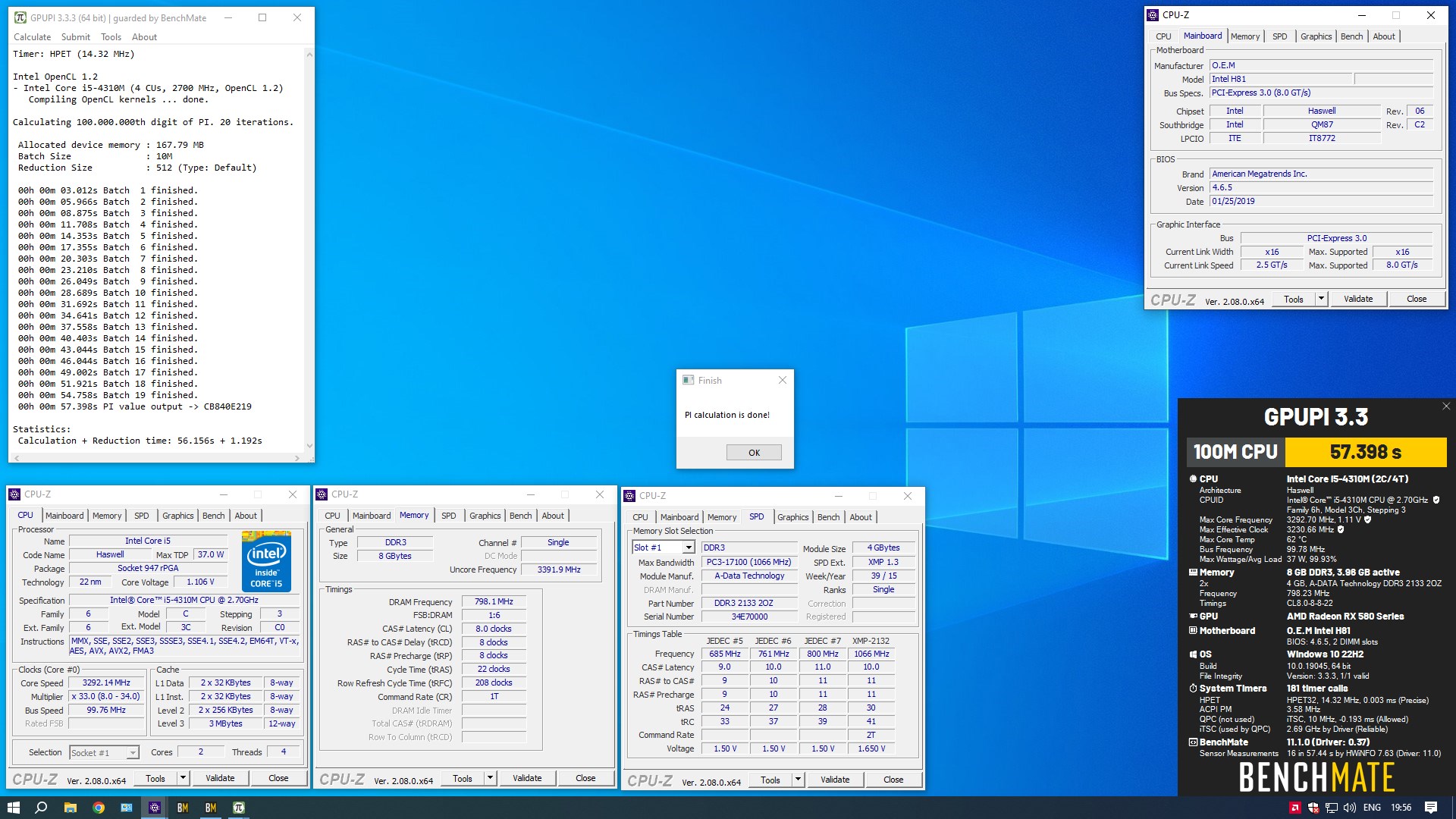
Task: Click the CPU chip icon in BenchMate panel
Action: (x=1193, y=479)
